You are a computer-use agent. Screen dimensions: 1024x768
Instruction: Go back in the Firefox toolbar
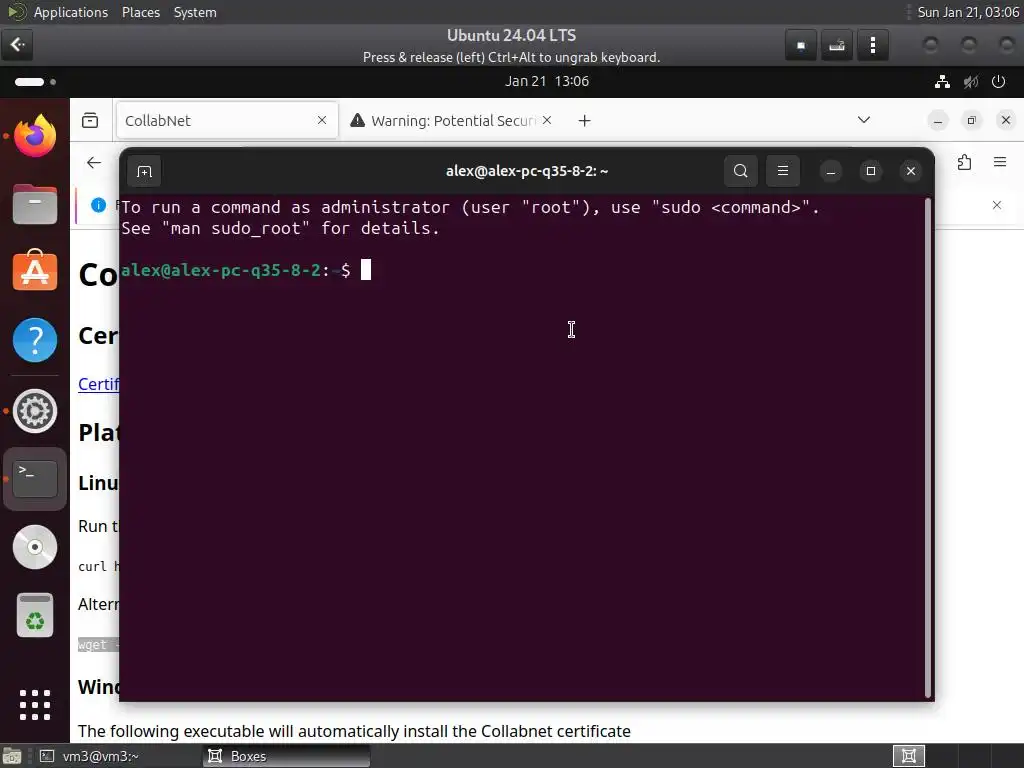(94, 163)
